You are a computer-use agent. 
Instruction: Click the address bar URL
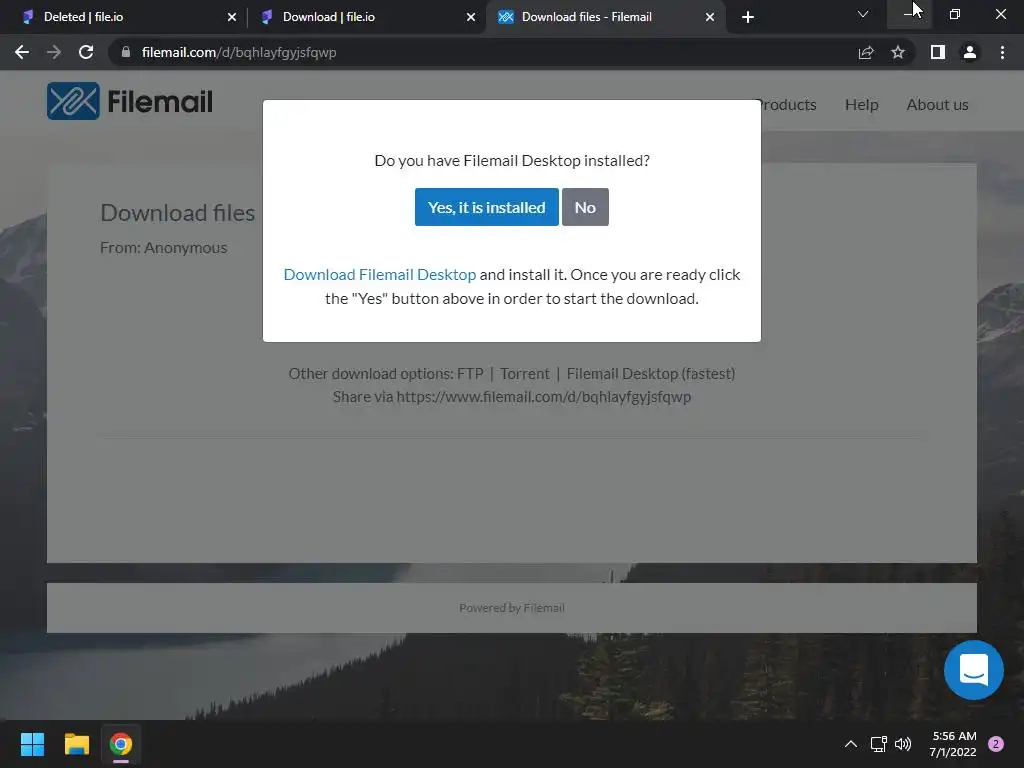pos(239,52)
